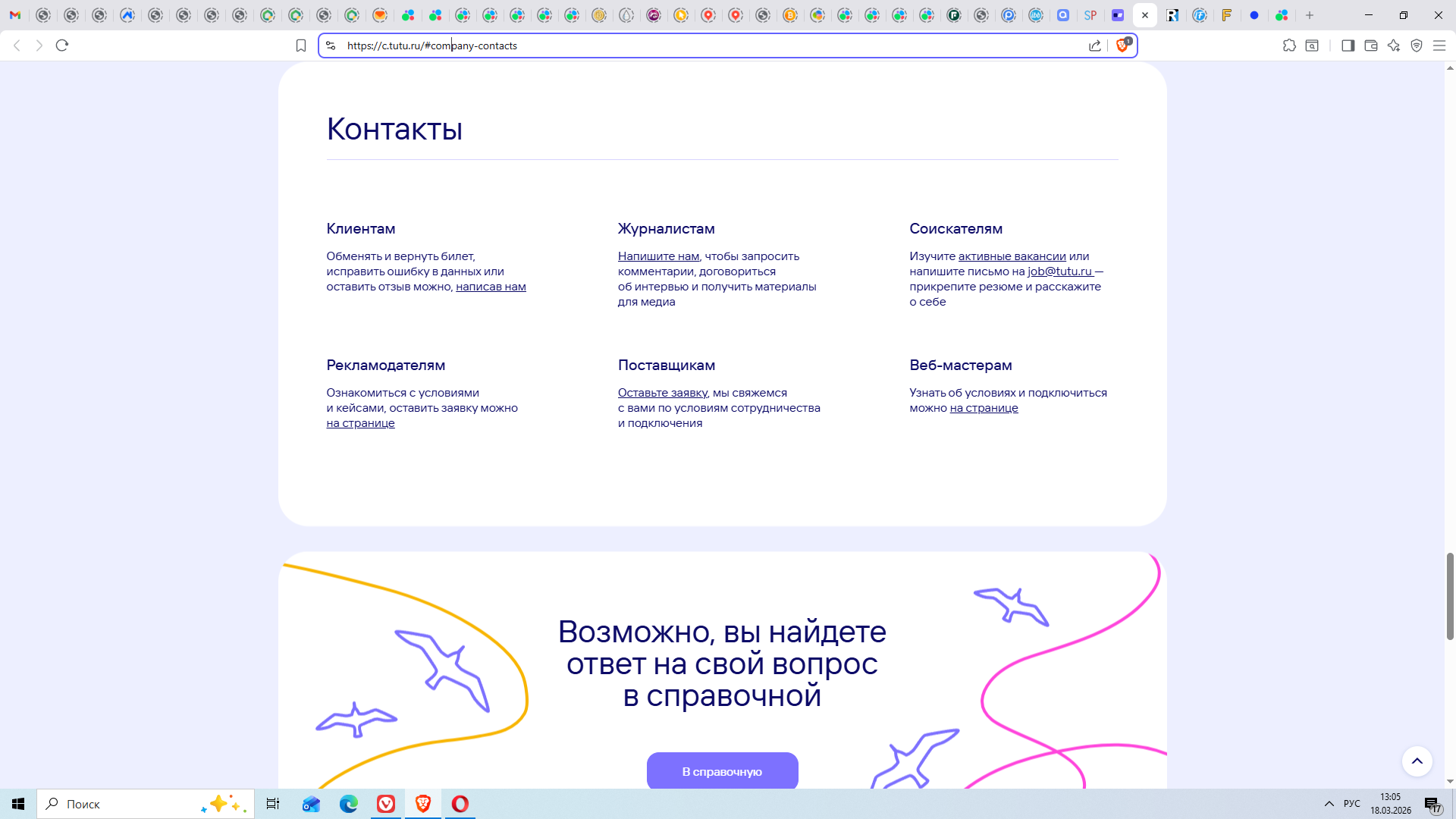
Task: Click the 'Оставьте заявку' link
Action: pos(662,393)
